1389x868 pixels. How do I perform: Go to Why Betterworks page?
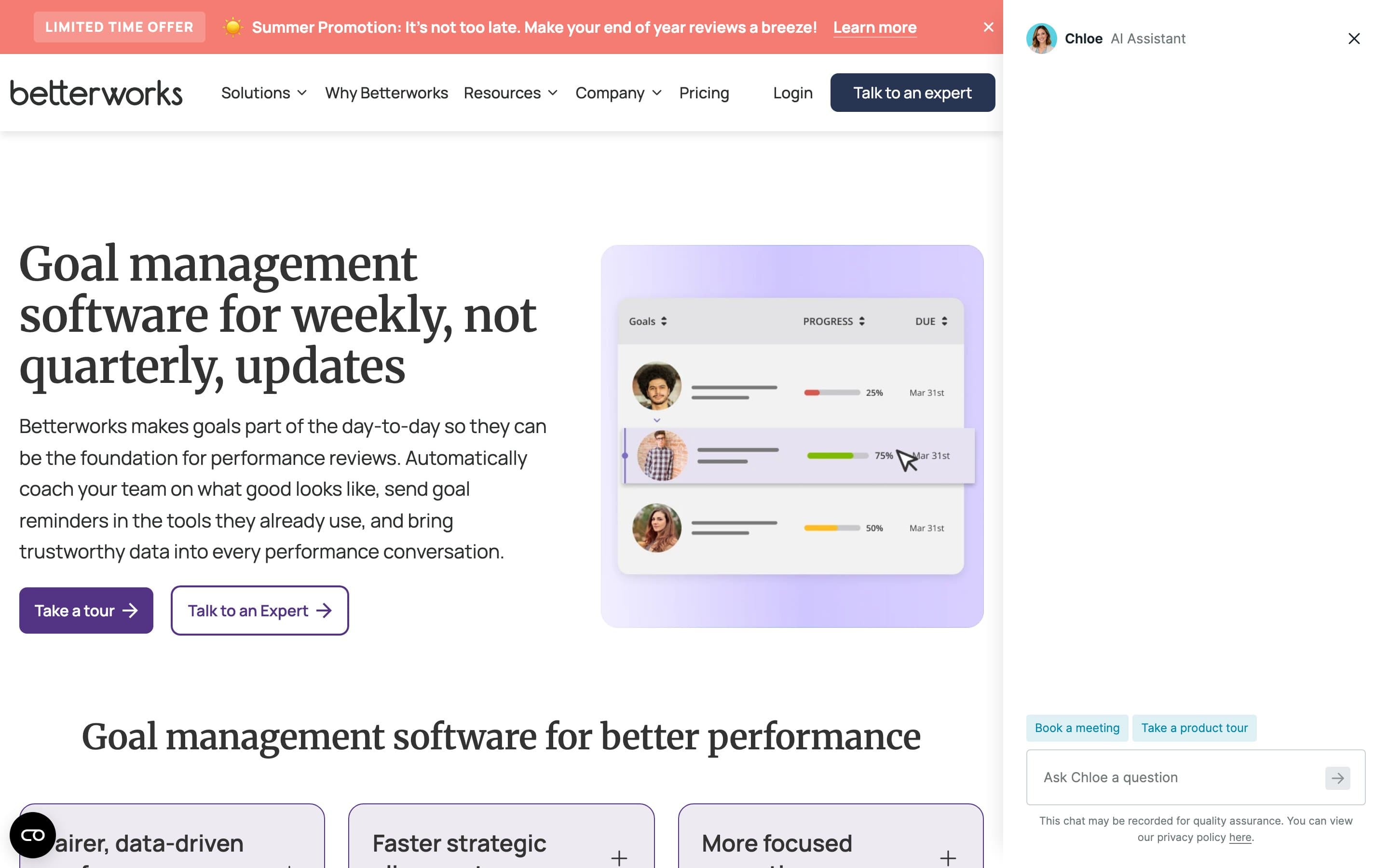point(386,93)
